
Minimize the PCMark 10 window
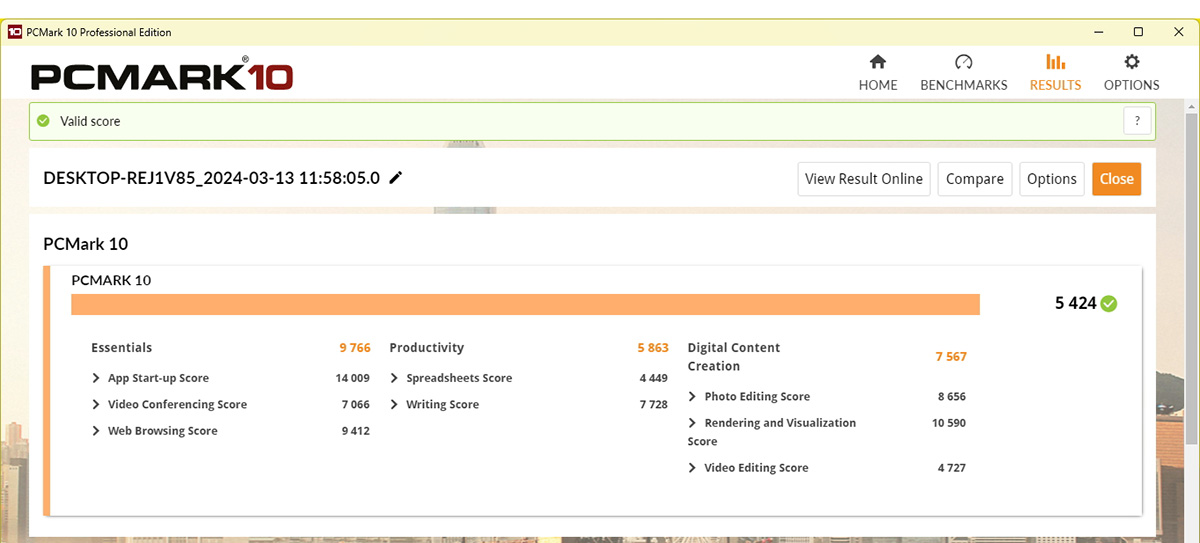point(1098,32)
